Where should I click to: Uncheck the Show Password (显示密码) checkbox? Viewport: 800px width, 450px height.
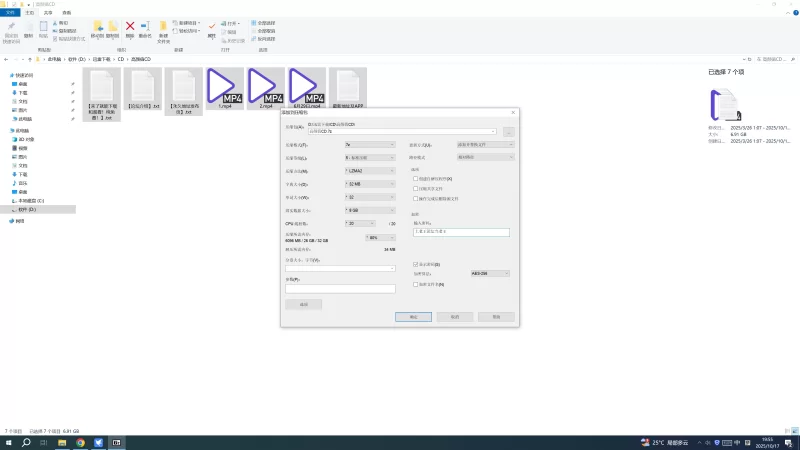(x=416, y=264)
